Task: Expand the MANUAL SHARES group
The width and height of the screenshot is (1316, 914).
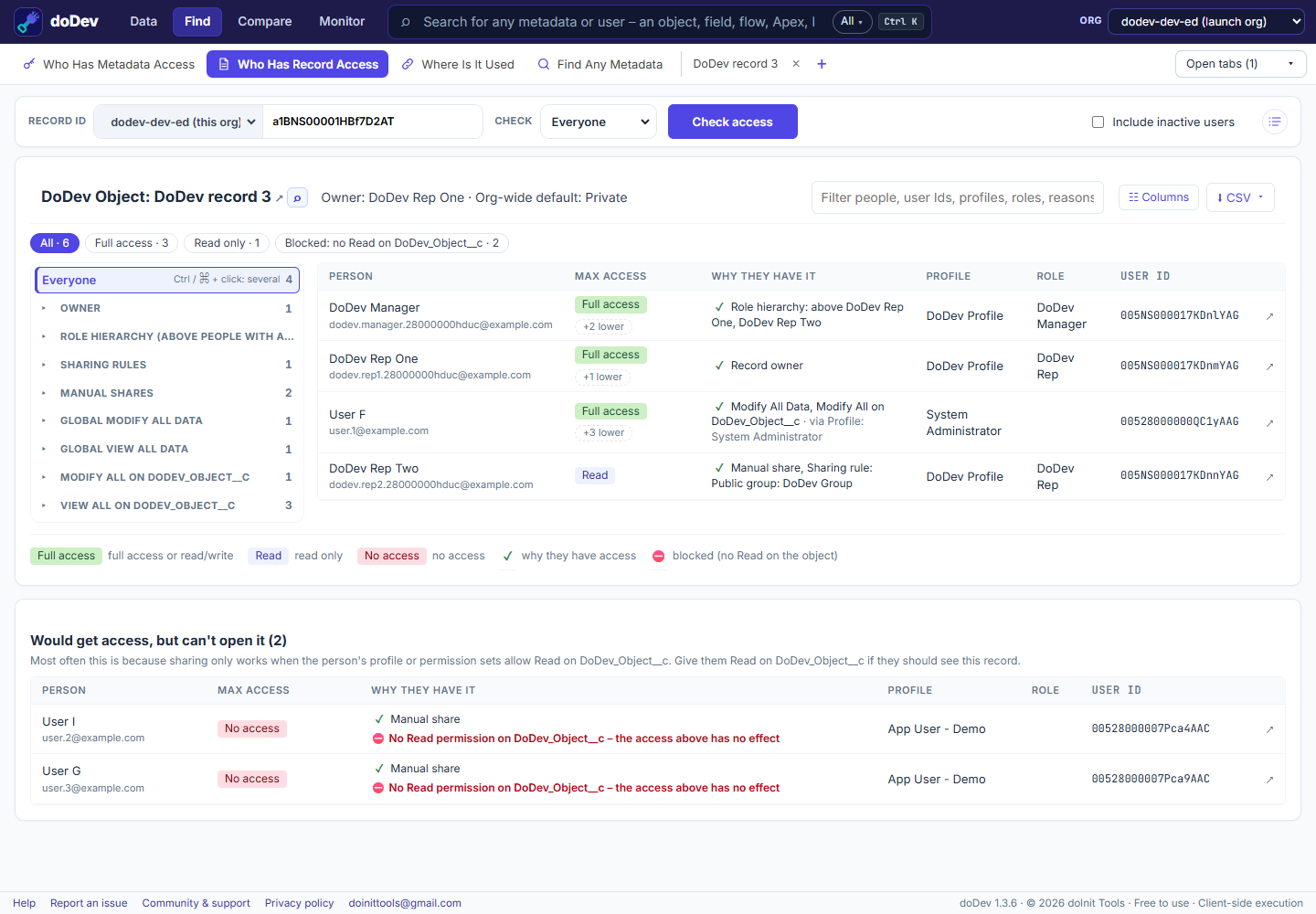Action: pos(167,394)
